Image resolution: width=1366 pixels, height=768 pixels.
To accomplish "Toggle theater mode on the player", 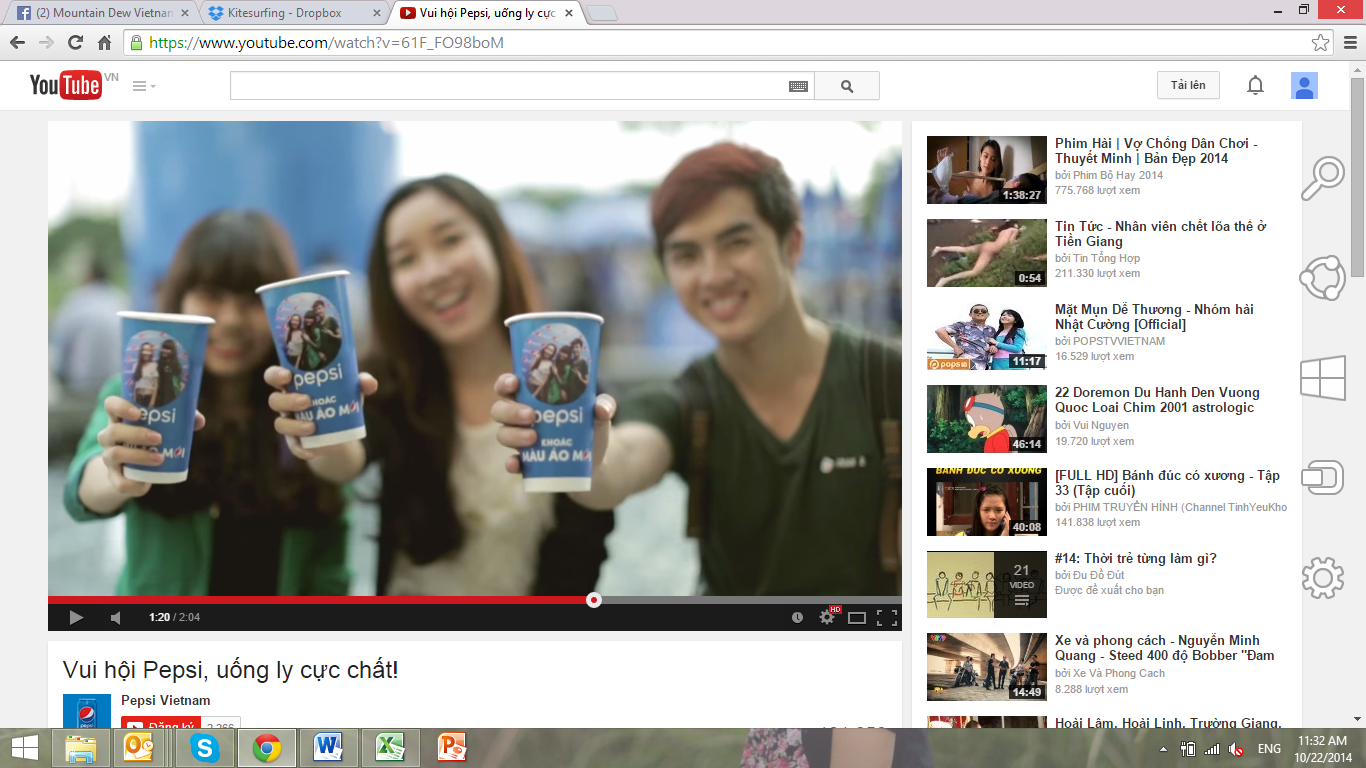I will pyautogui.click(x=857, y=618).
